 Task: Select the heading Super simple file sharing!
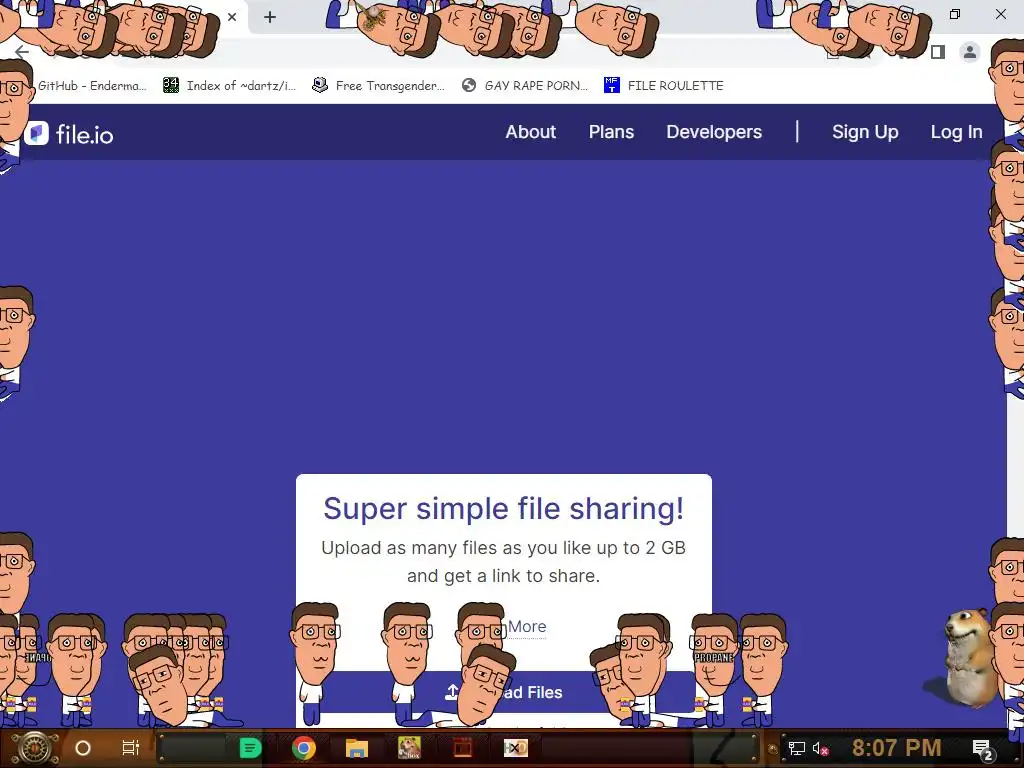pyautogui.click(x=504, y=508)
